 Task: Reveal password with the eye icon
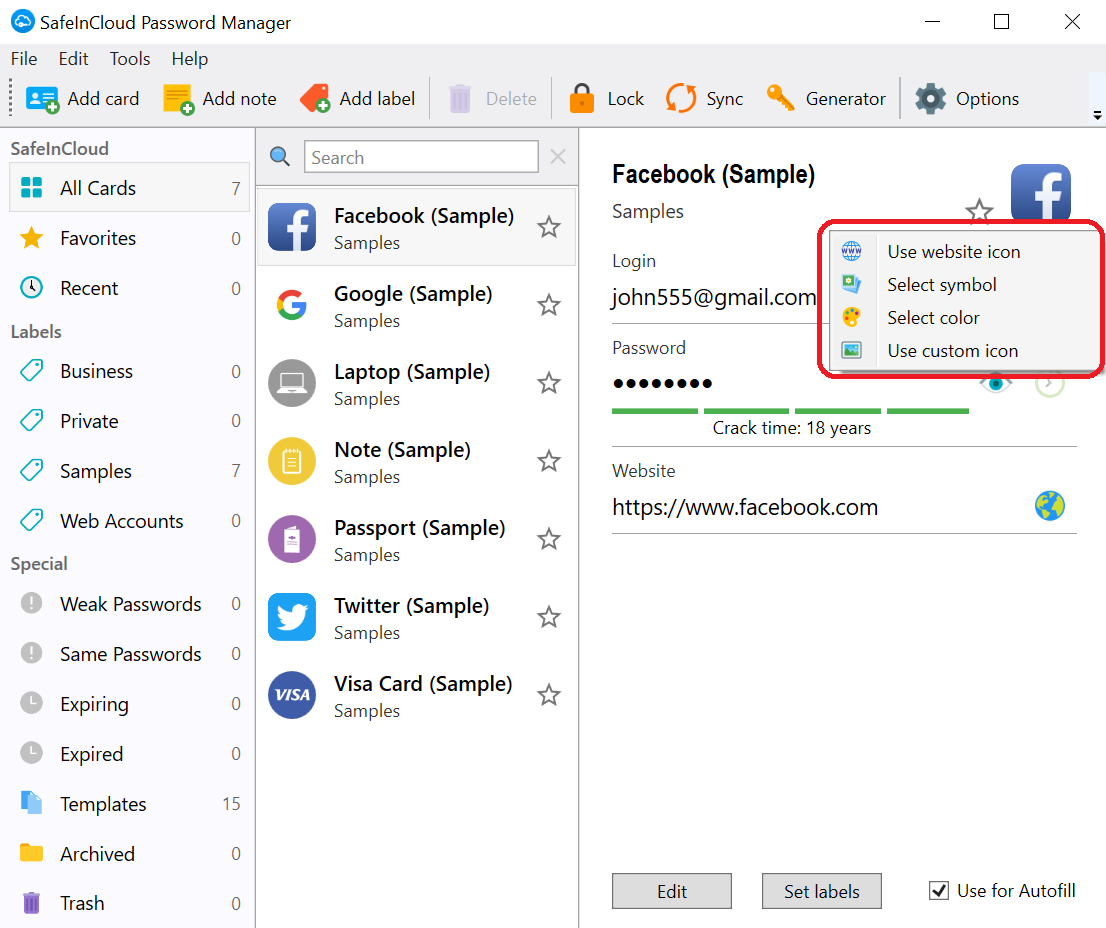(995, 383)
